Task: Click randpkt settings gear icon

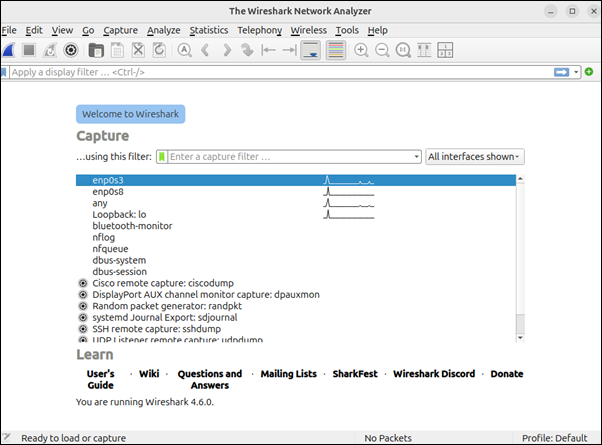Action: (83, 306)
